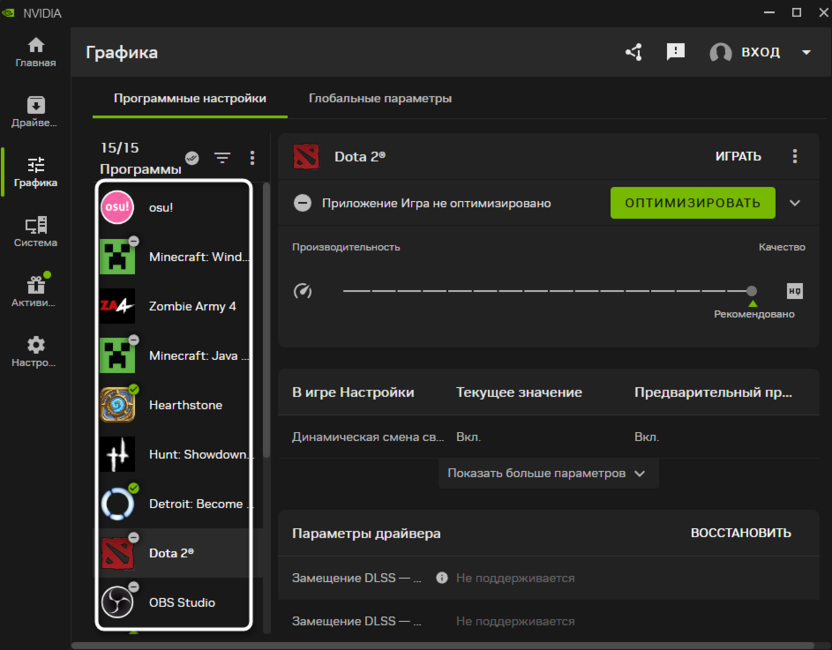Click the optimization status icon above program list
The image size is (832, 650).
pyautogui.click(x=192, y=158)
